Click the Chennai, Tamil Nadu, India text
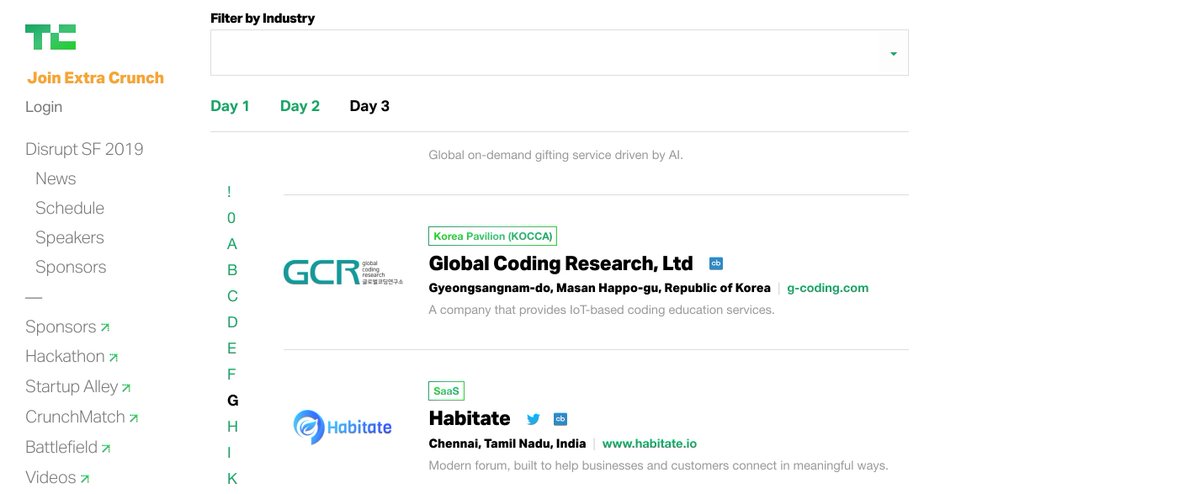Screen dimensions: 1200x494 point(507,443)
